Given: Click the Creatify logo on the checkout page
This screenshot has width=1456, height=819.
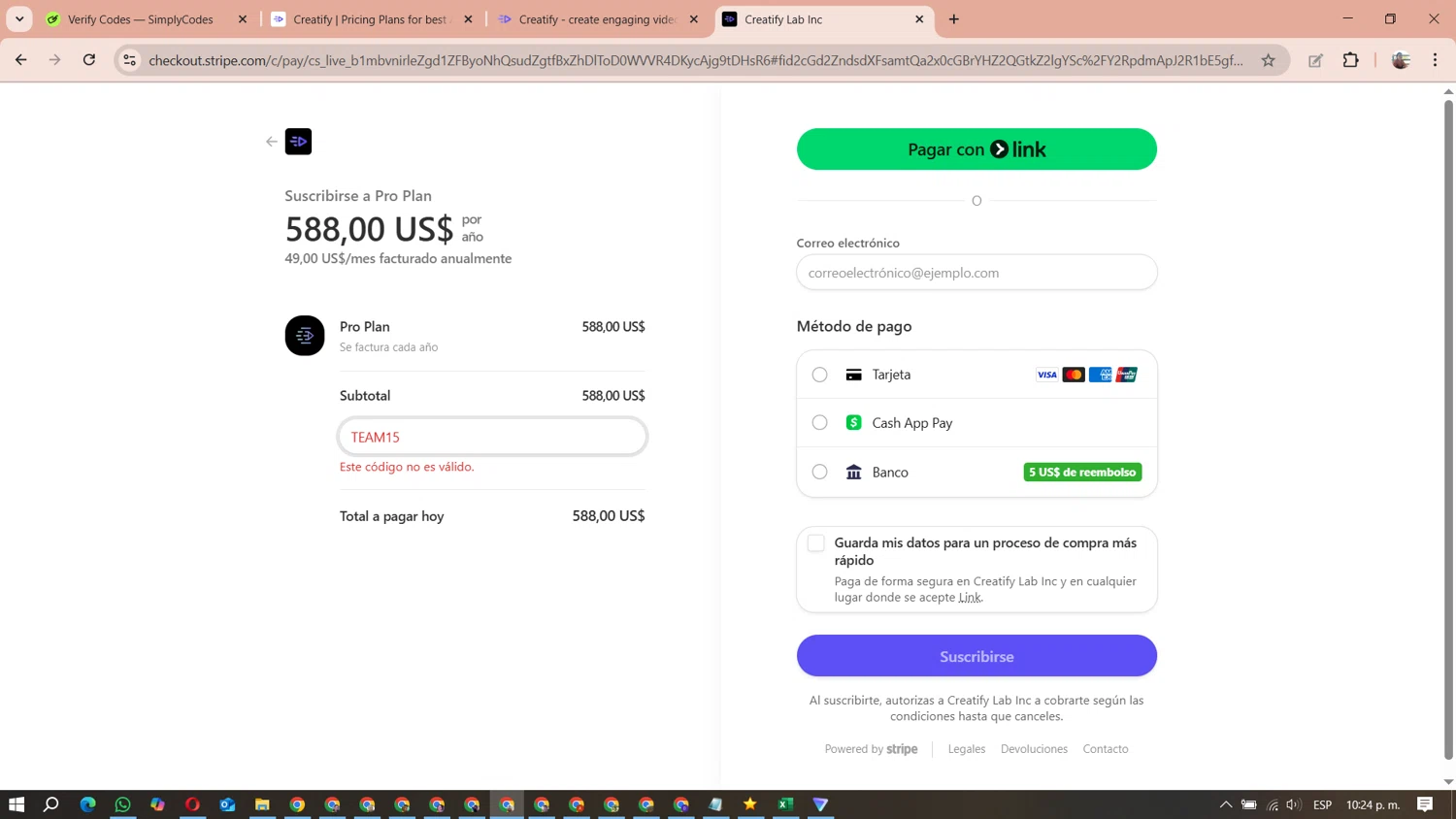Looking at the screenshot, I should point(298,142).
